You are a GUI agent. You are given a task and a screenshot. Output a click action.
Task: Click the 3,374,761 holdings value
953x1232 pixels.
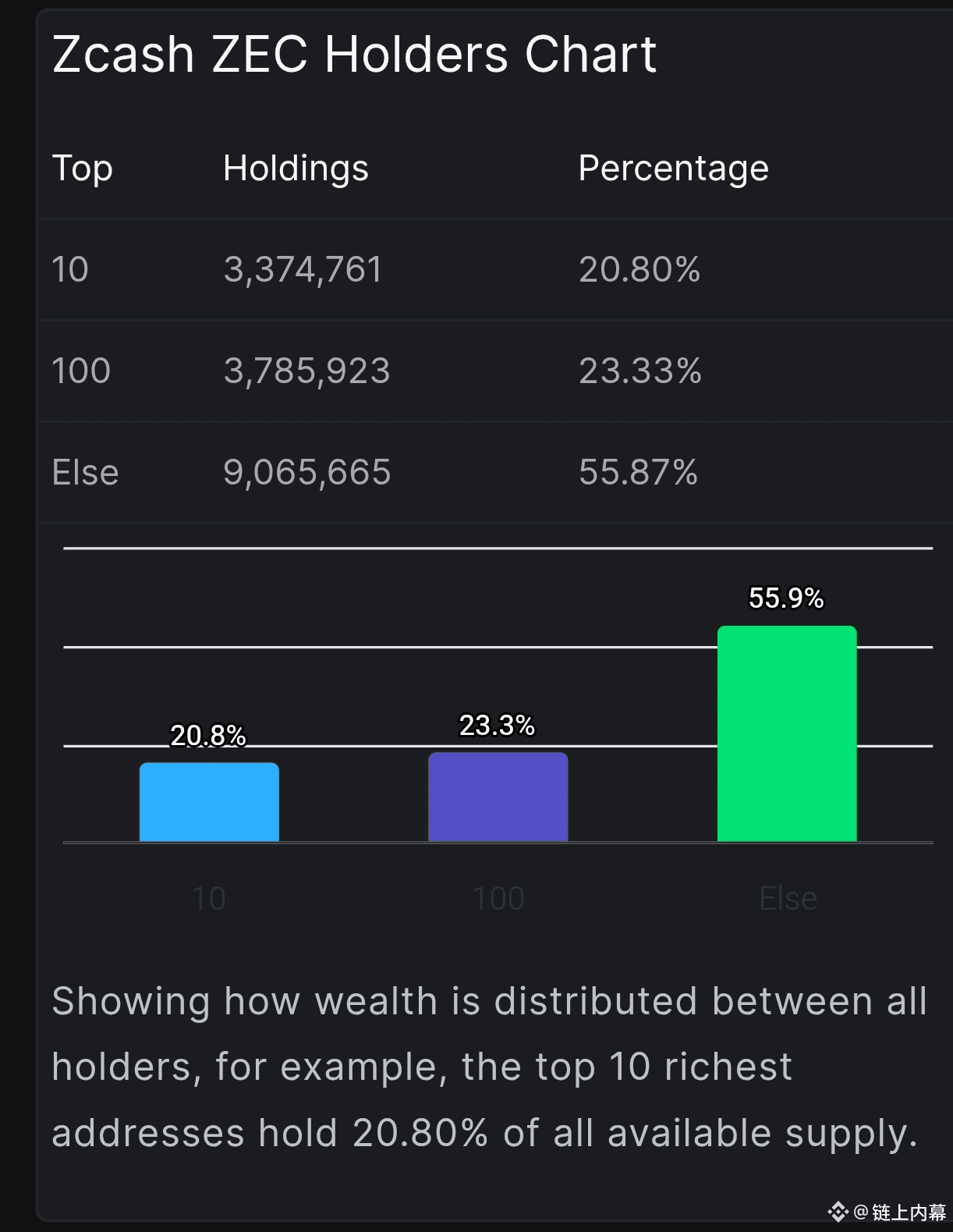[x=303, y=270]
